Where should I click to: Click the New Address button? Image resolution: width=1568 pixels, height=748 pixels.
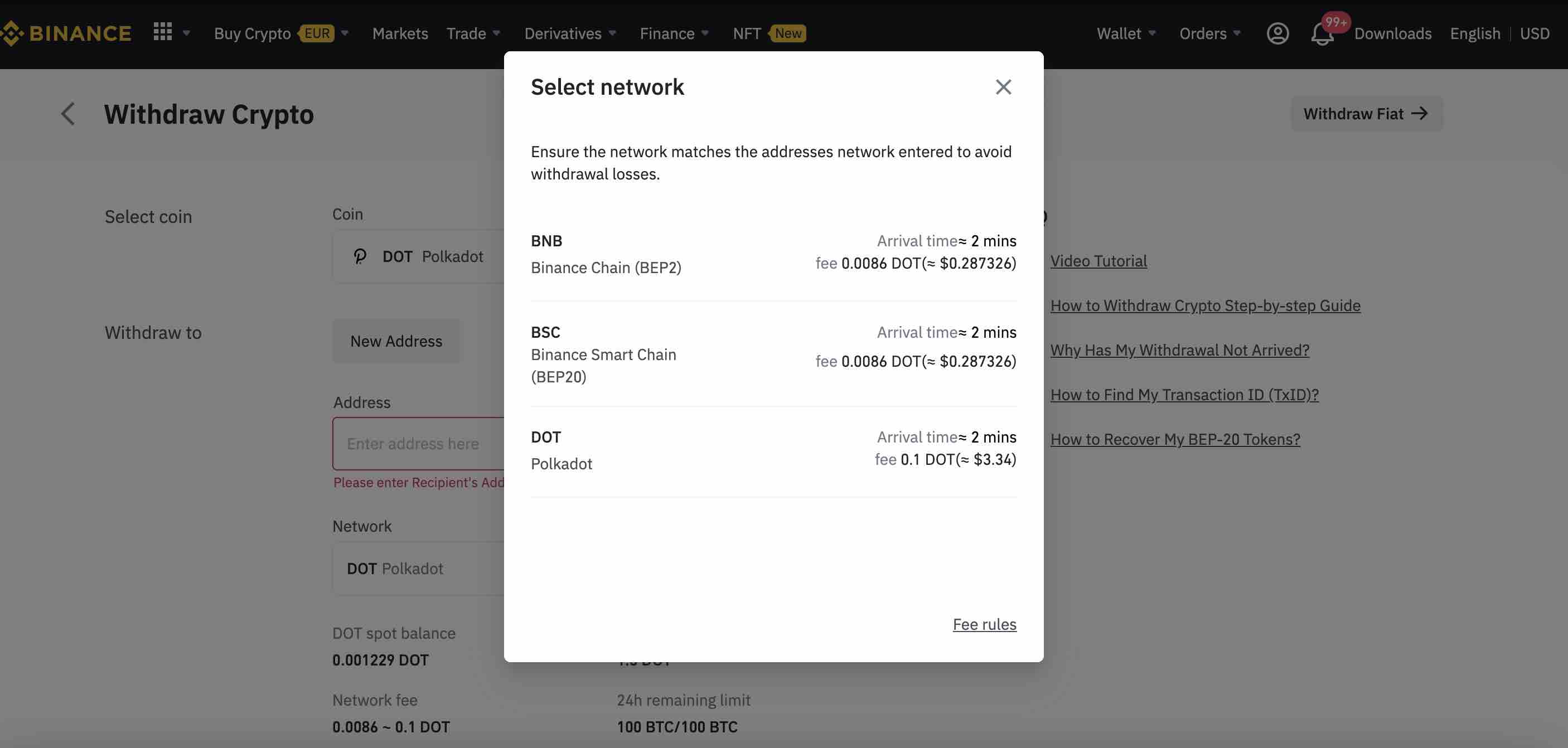pos(396,341)
